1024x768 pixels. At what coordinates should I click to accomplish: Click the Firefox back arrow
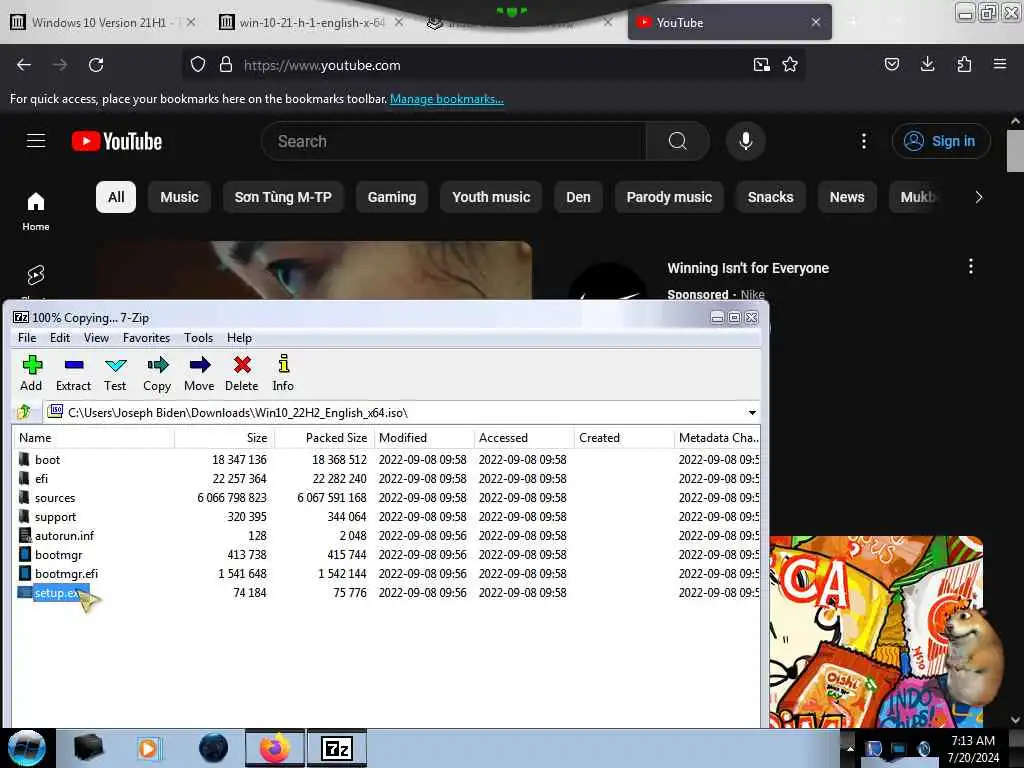(24, 65)
